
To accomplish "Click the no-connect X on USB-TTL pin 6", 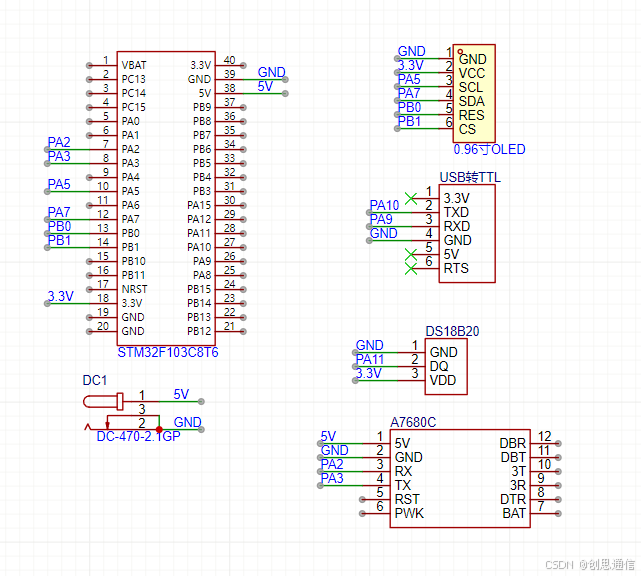I will pyautogui.click(x=411, y=269).
